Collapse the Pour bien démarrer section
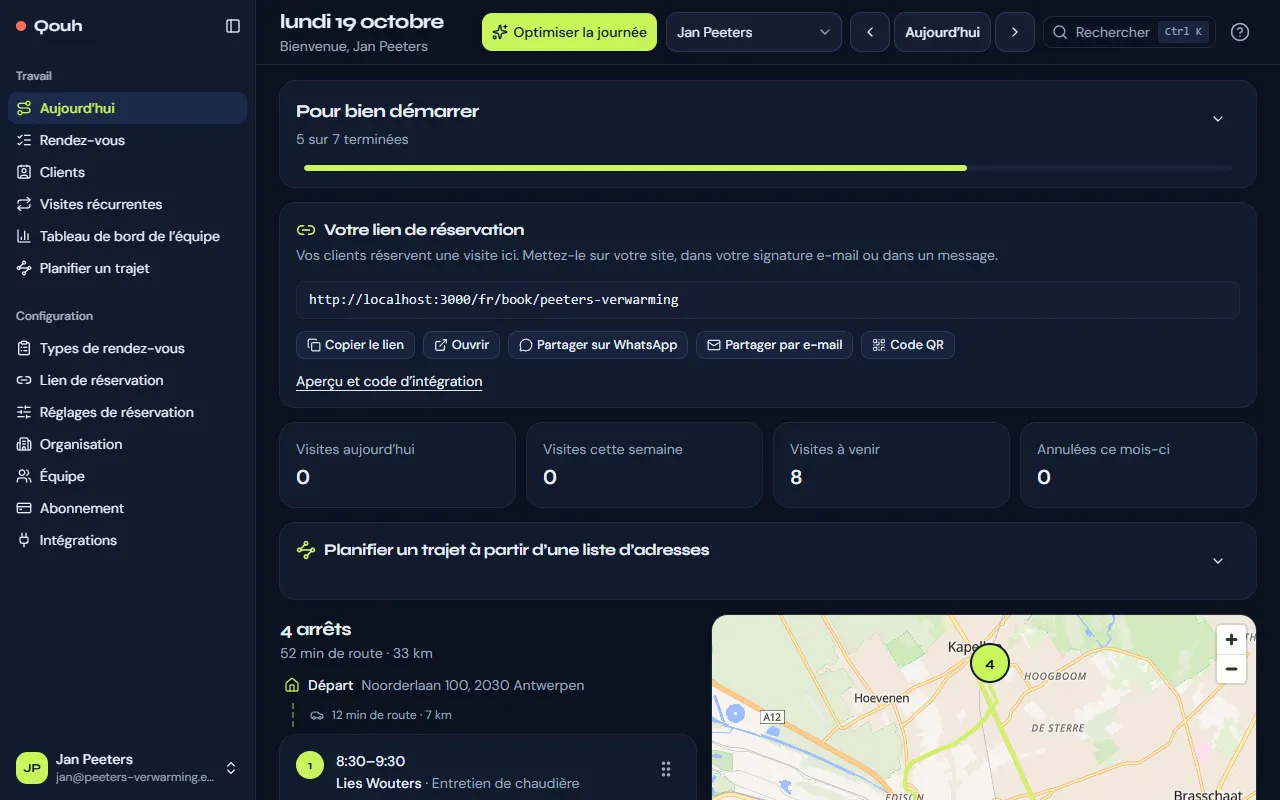This screenshot has width=1280, height=800. coord(1218,119)
